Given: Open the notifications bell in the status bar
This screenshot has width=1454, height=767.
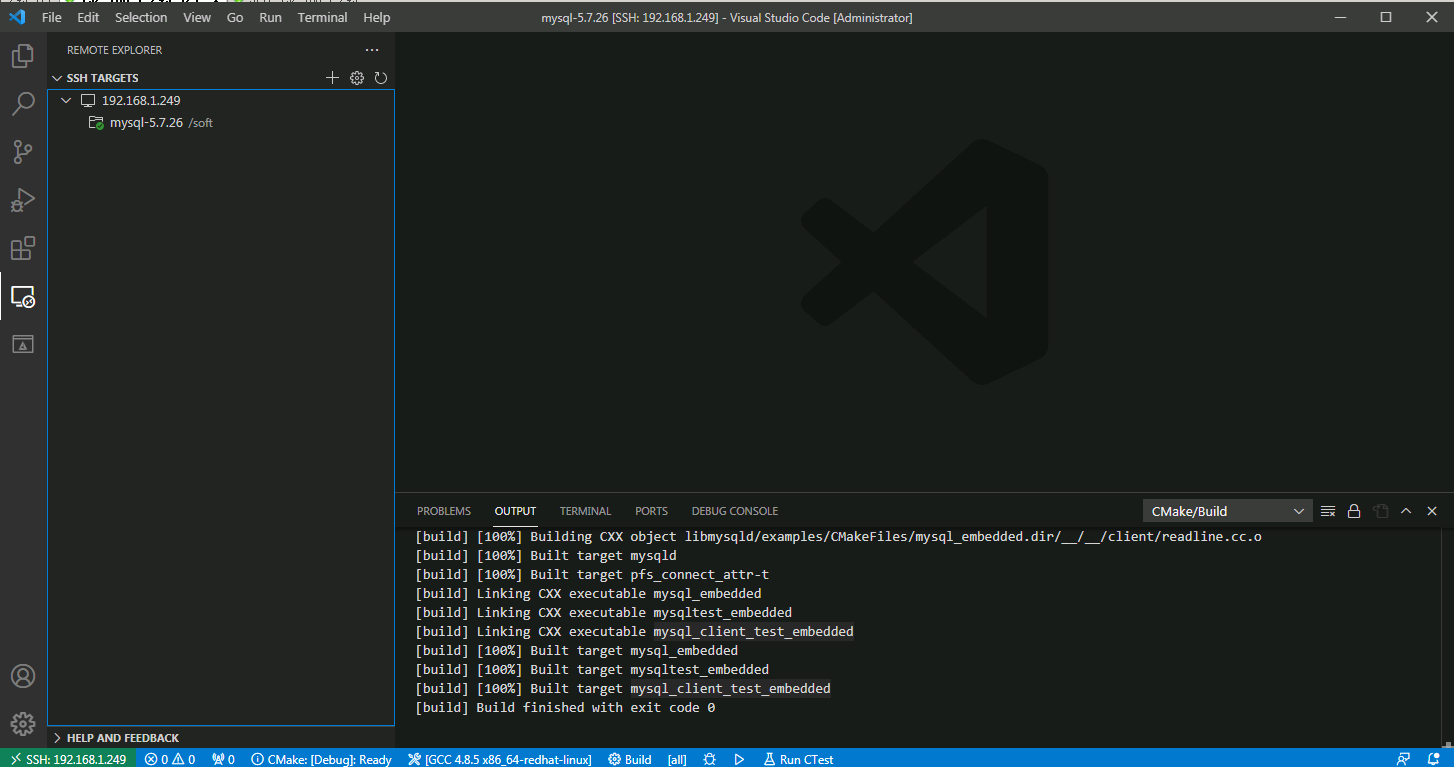Looking at the screenshot, I should (1434, 759).
